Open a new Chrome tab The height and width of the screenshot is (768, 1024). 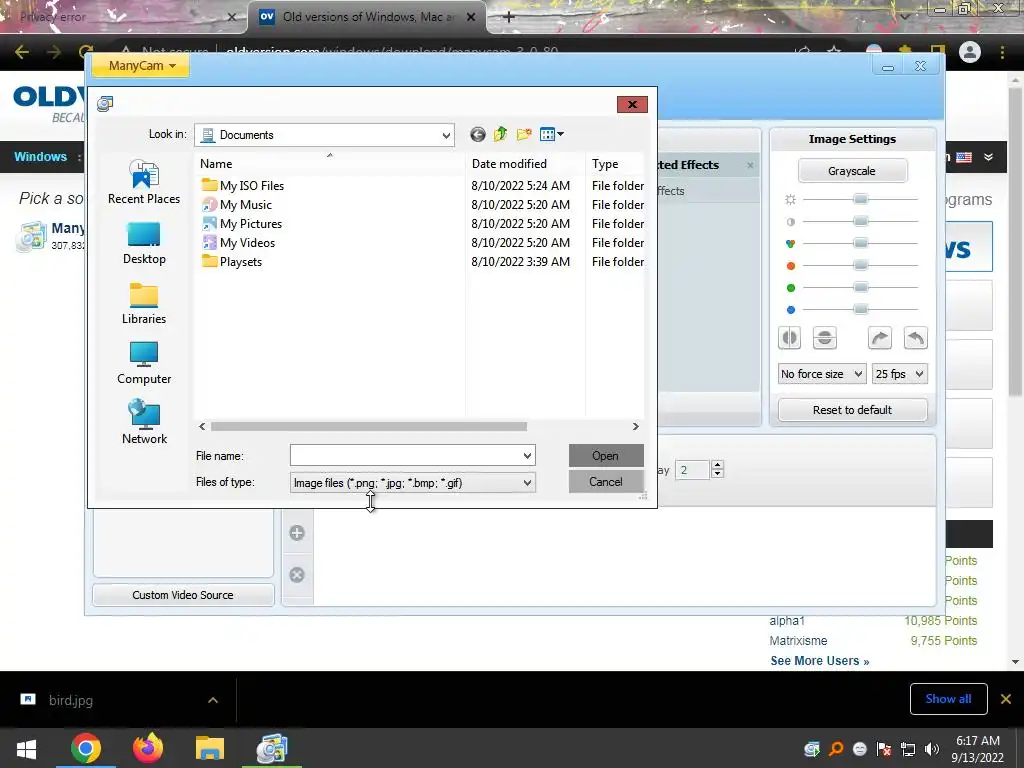click(x=509, y=17)
